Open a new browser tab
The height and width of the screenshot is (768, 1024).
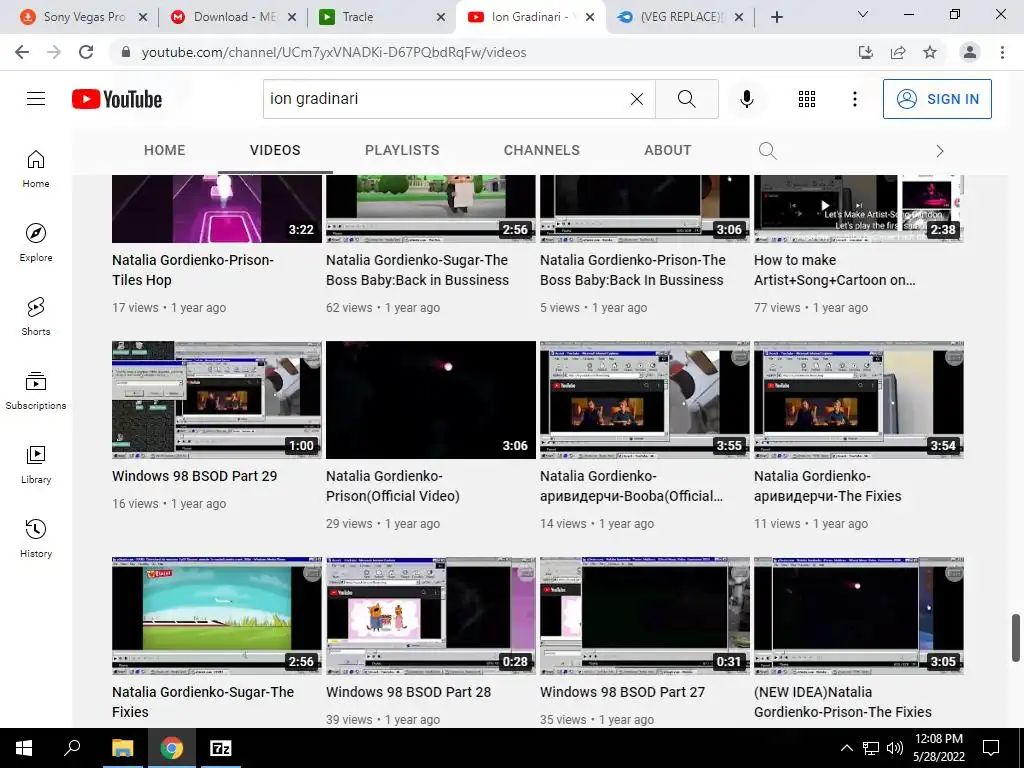(x=776, y=17)
